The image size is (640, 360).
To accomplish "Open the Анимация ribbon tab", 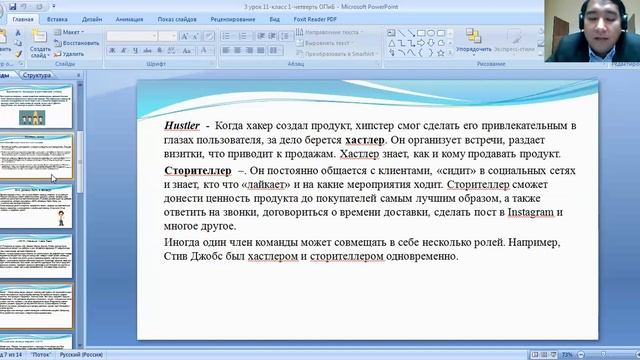I will [x=129, y=19].
